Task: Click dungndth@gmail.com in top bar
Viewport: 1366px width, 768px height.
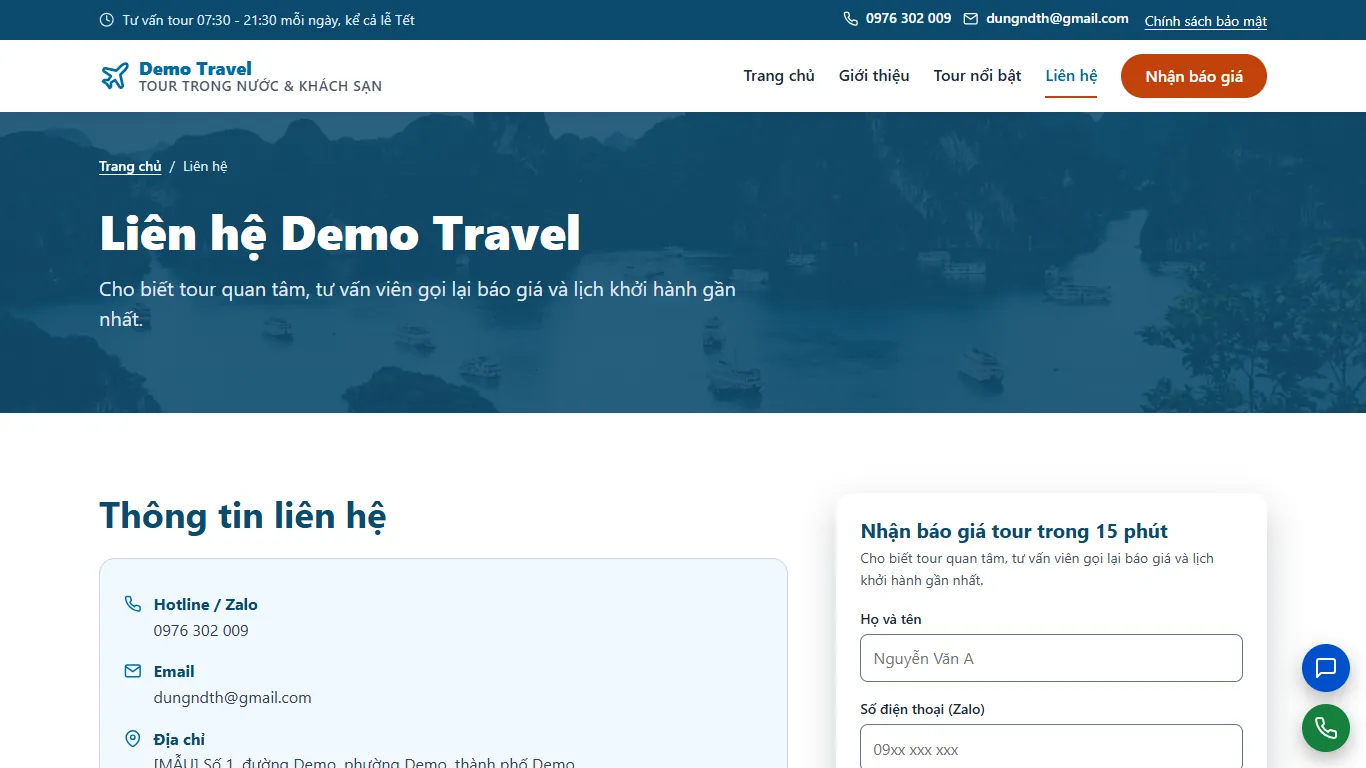Action: tap(1057, 19)
